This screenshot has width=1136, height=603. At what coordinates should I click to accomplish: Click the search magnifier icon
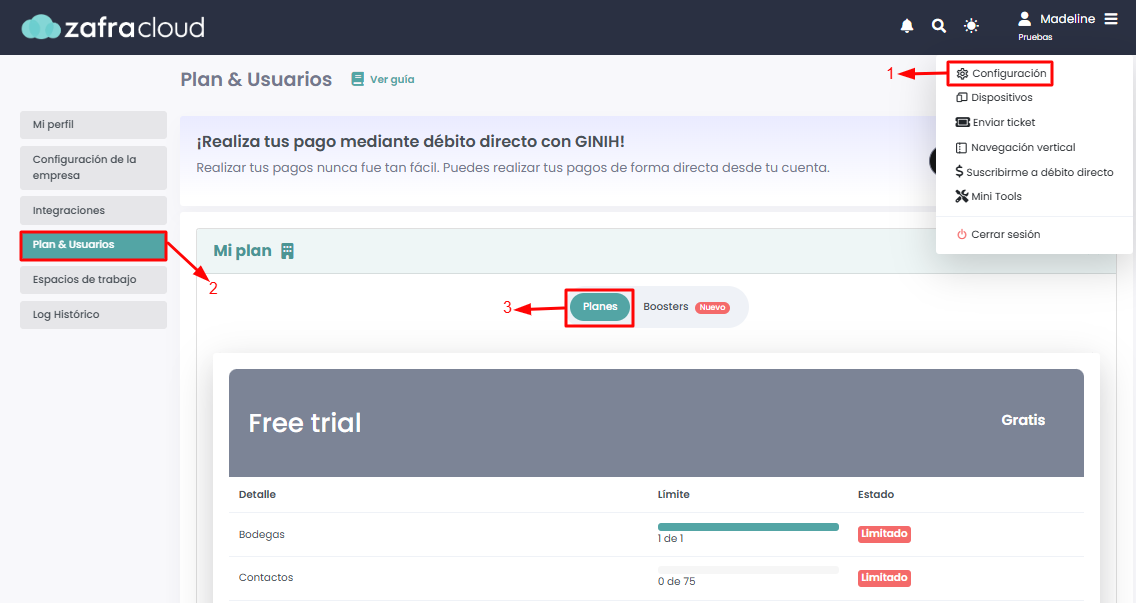tap(939, 26)
